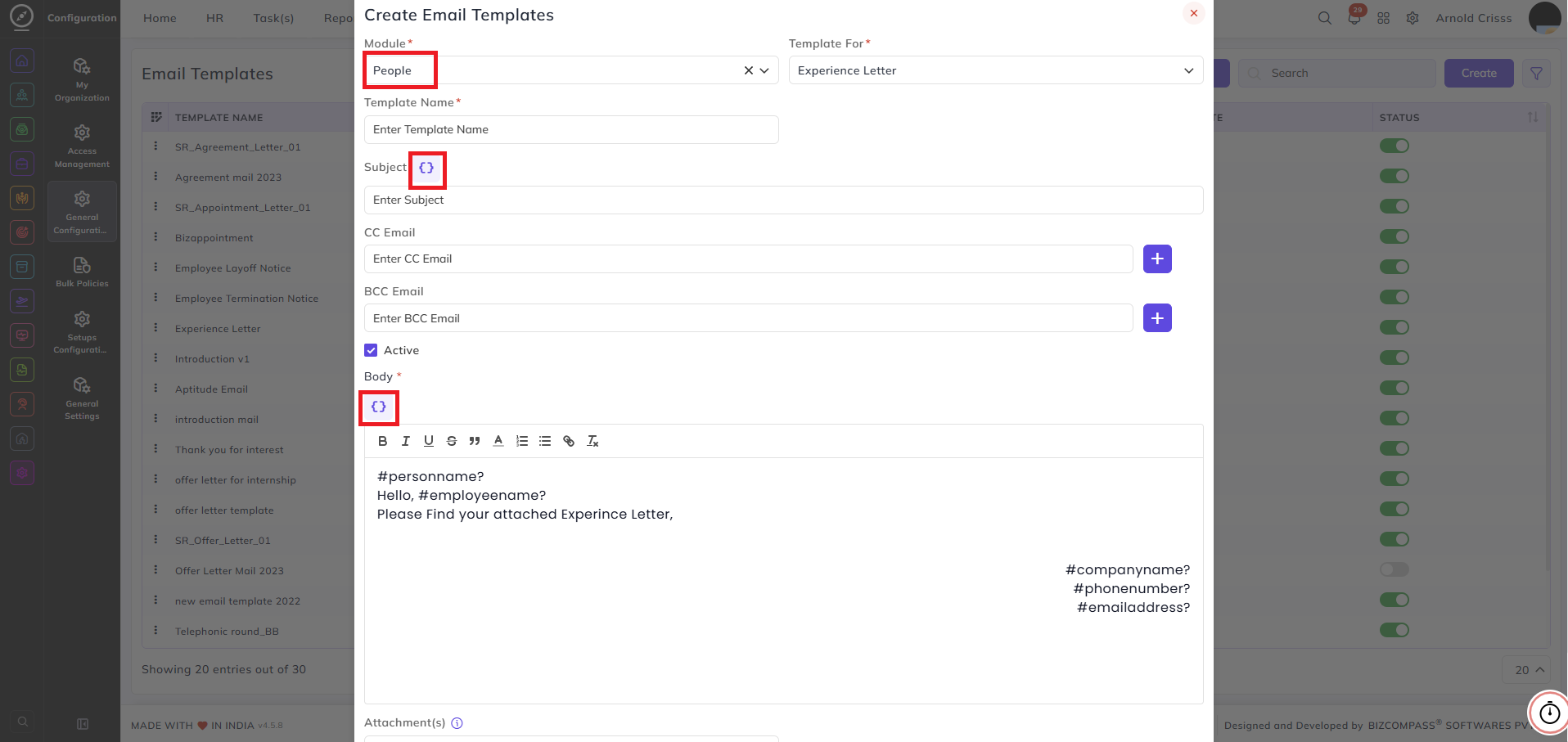This screenshot has height=742, width=1568.
Task: Enable Offer Letter Mail 2023 status
Action: click(1394, 569)
